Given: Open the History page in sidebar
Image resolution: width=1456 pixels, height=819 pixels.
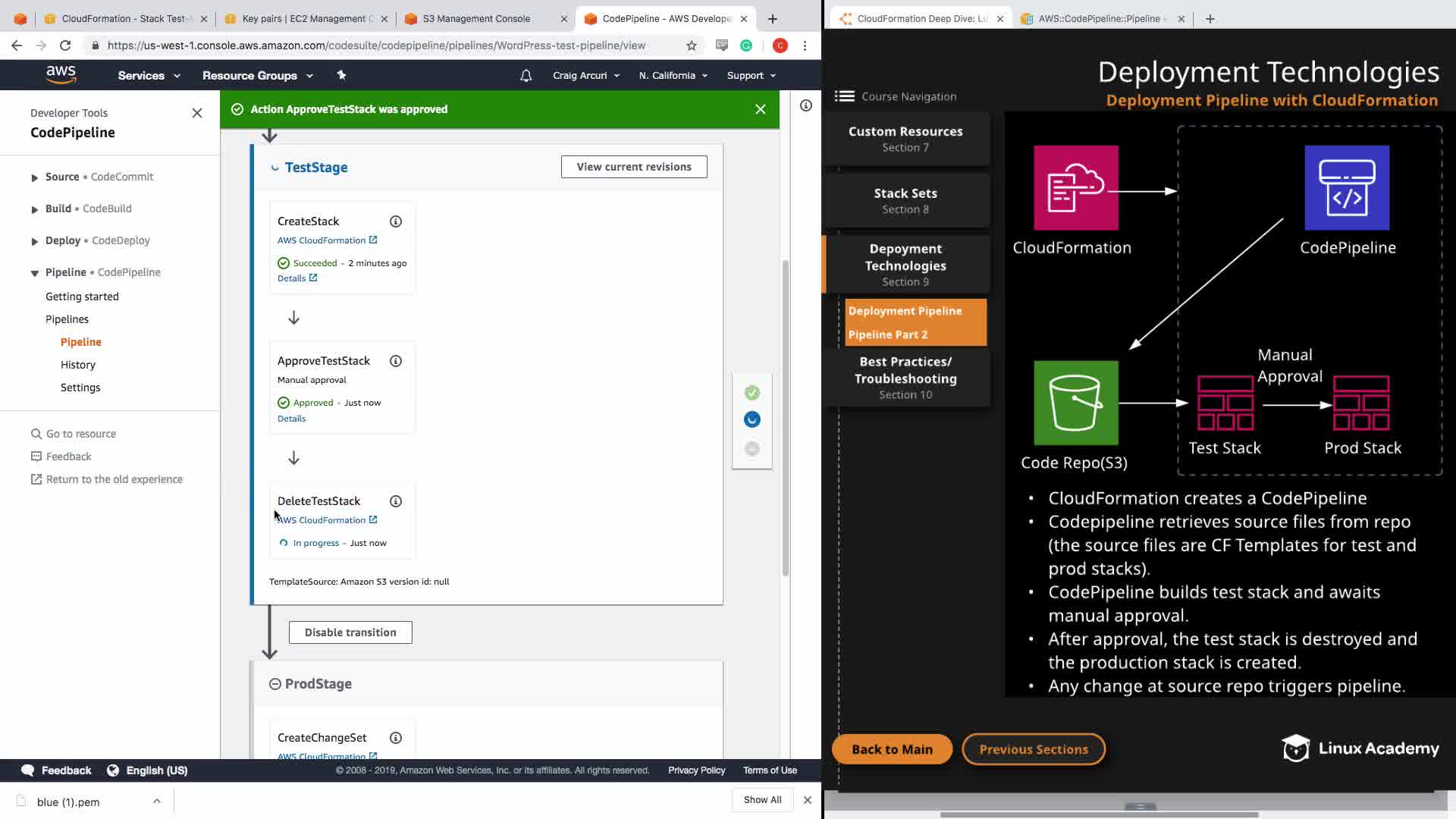Looking at the screenshot, I should pos(78,365).
